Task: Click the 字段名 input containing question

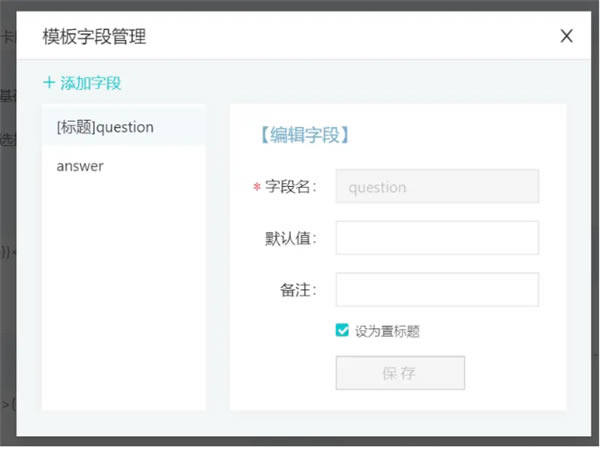Action: 437,186
